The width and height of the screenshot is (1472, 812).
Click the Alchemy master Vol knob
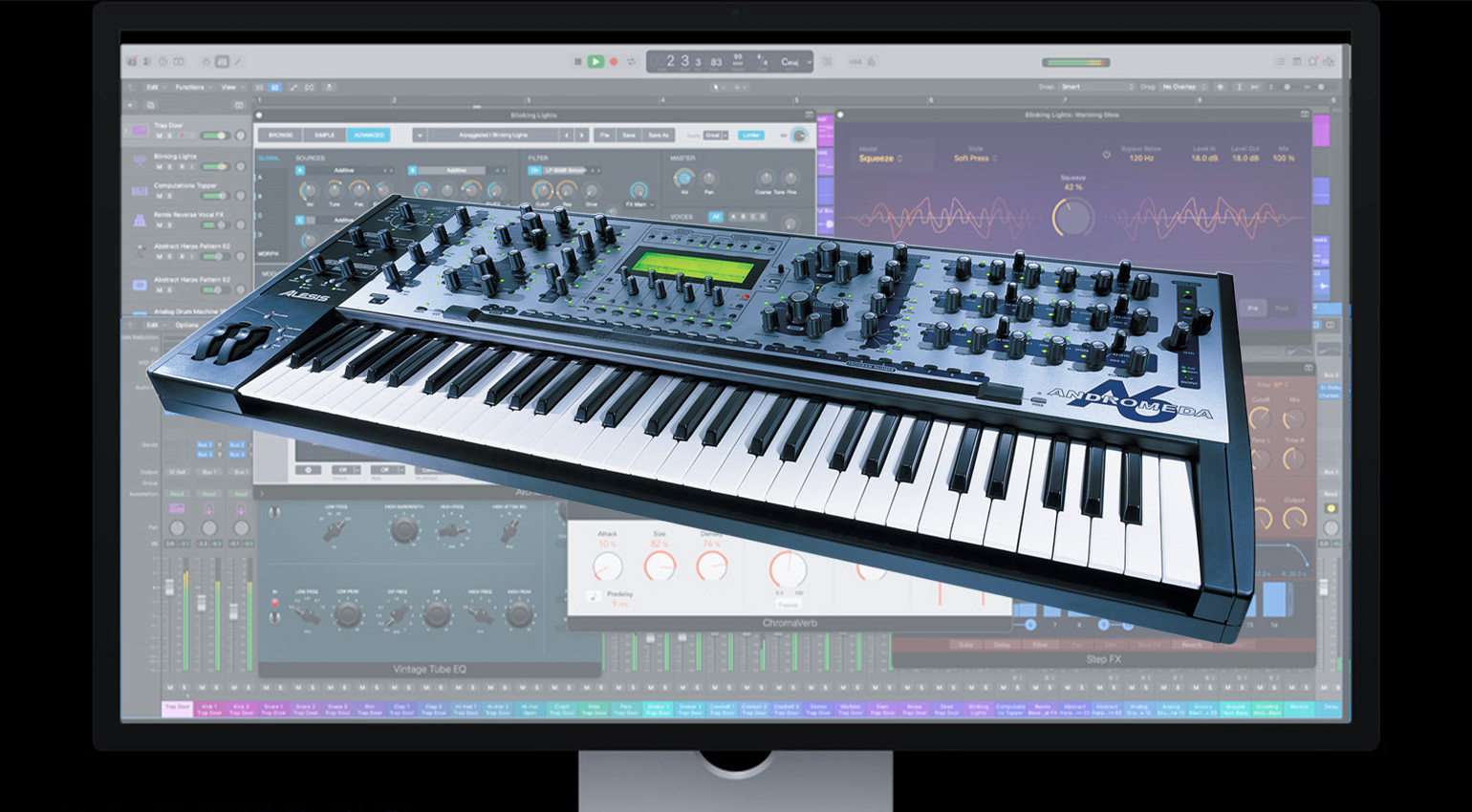(683, 179)
